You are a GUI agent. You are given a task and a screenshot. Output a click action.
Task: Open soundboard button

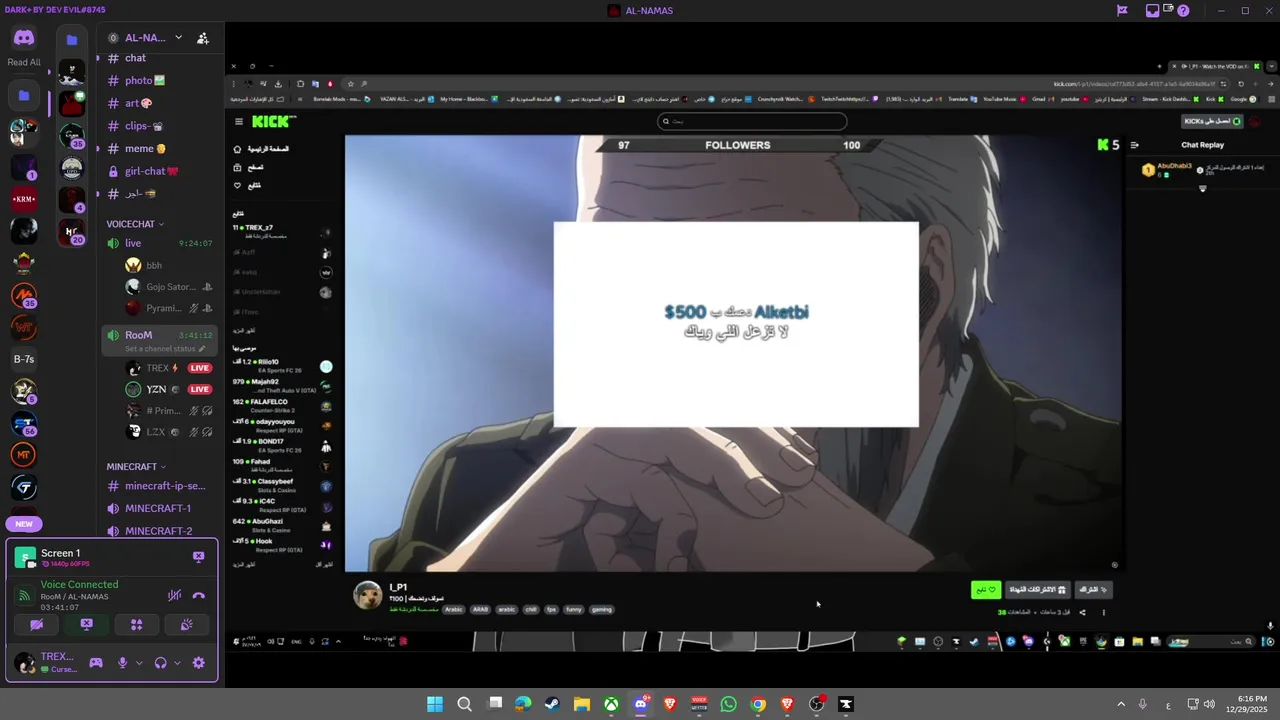click(x=186, y=624)
